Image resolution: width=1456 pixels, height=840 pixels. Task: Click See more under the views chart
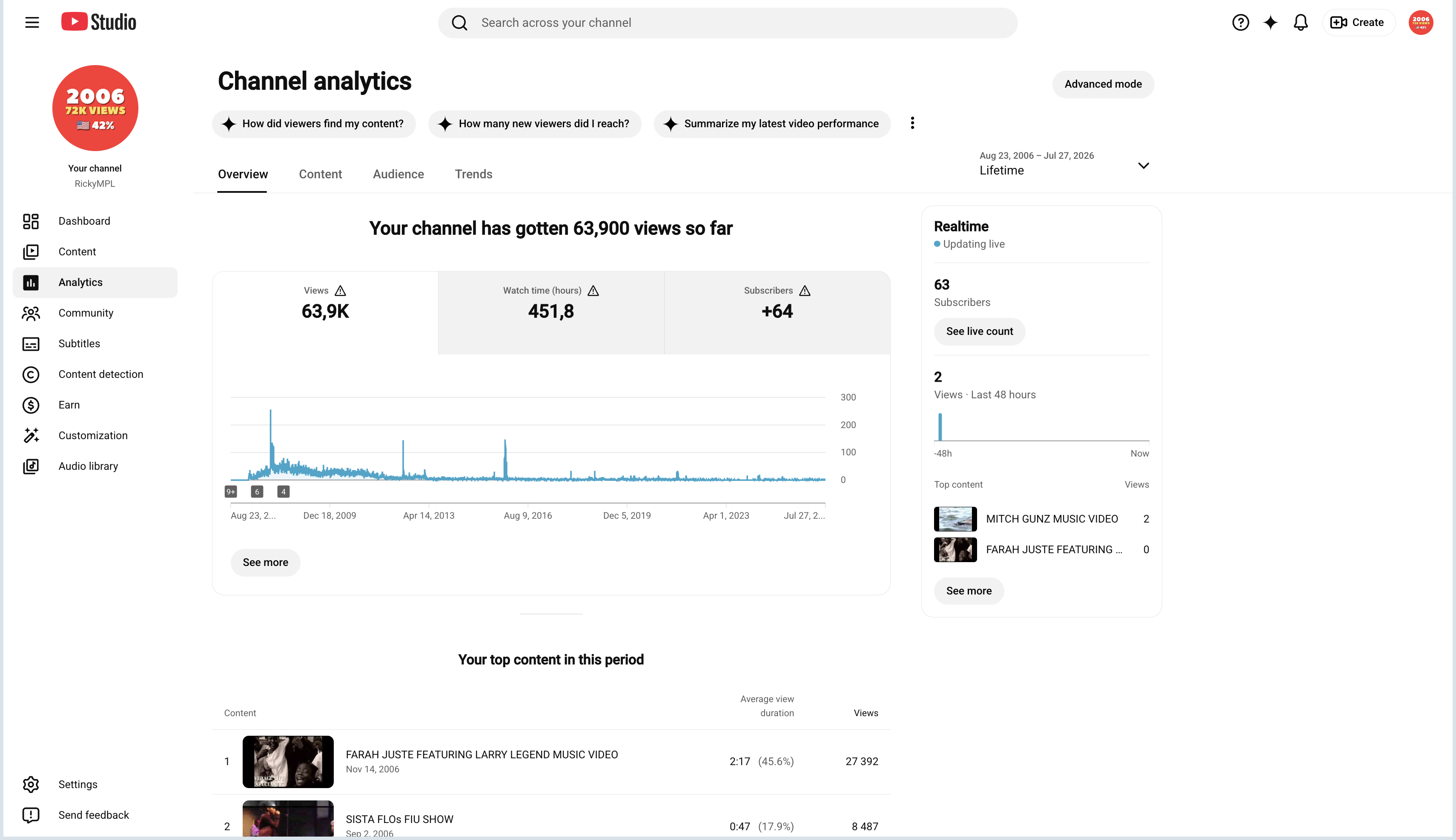coord(266,563)
